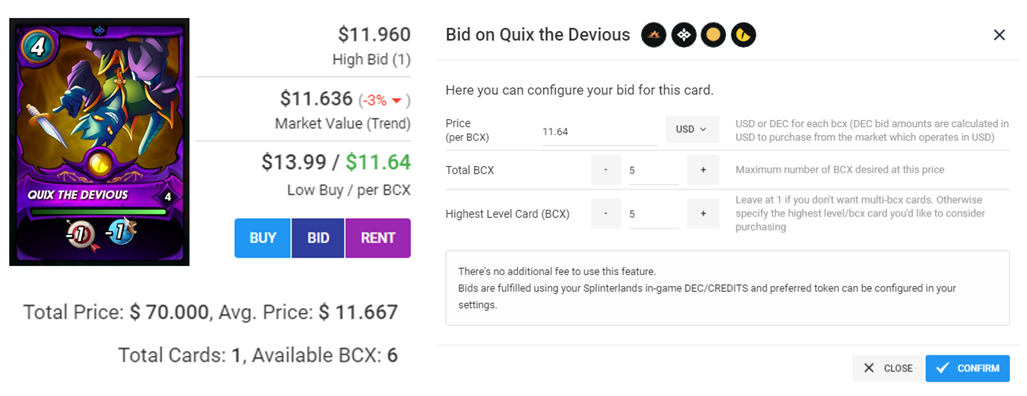Click the solid gold circle icon
The width and height of the screenshot is (1027, 396).
tap(713, 35)
